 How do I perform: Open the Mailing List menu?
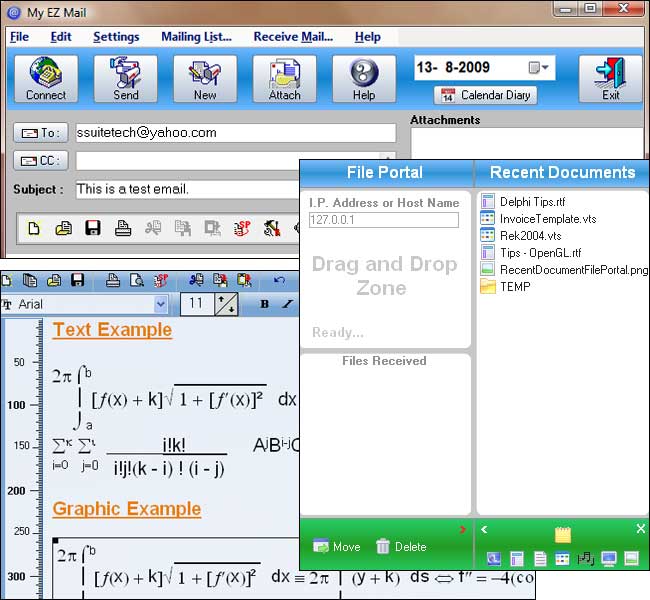(196, 37)
